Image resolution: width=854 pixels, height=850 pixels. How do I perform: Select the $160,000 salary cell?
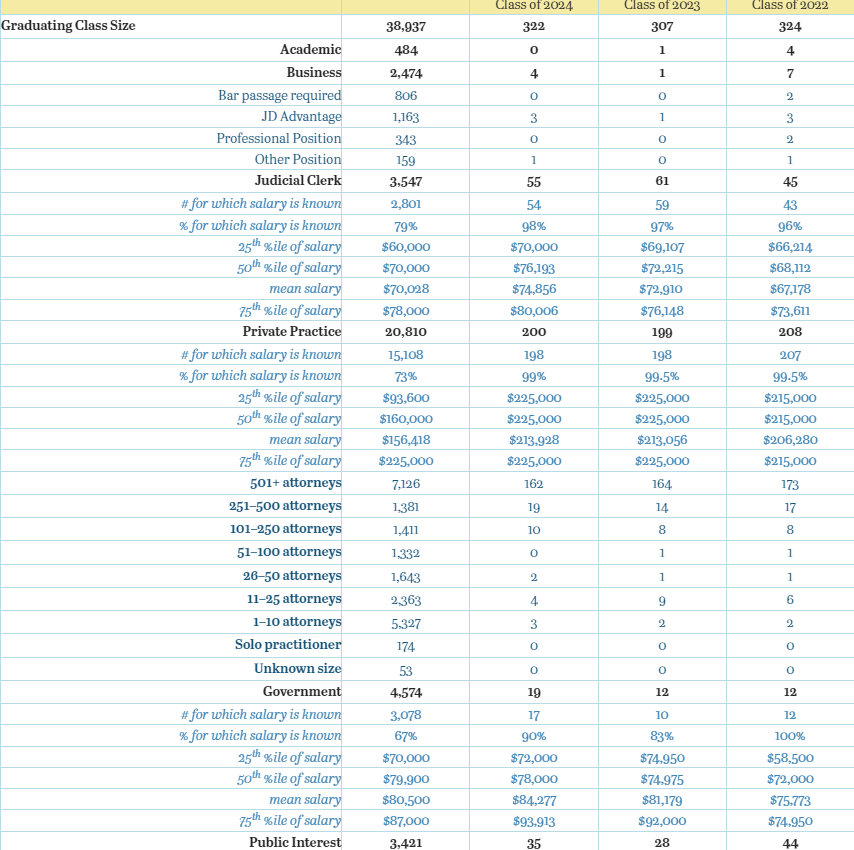click(406, 419)
